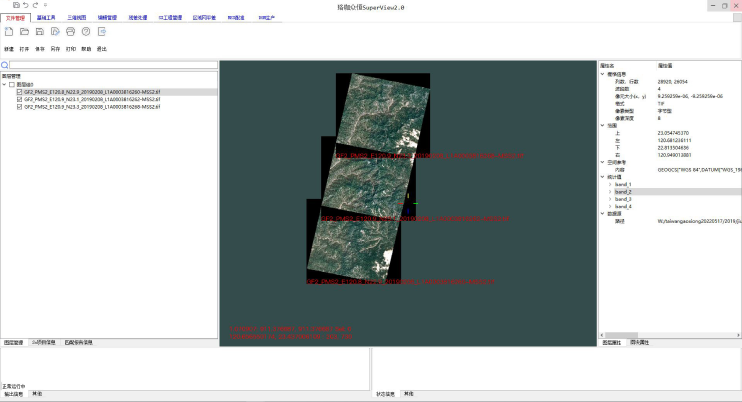The width and height of the screenshot is (742, 402).
Task: Uncheck layer ending L1A0003816260-MSS2.tif
Action: pyautogui.click(x=19, y=92)
